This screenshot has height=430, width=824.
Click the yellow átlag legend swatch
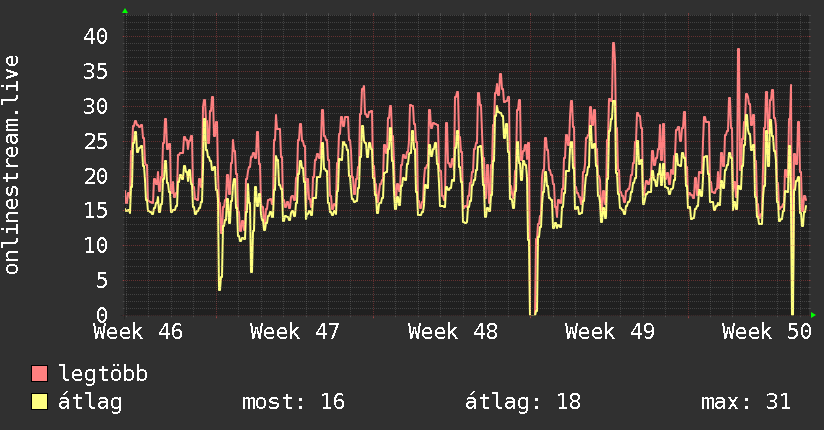coord(39,402)
